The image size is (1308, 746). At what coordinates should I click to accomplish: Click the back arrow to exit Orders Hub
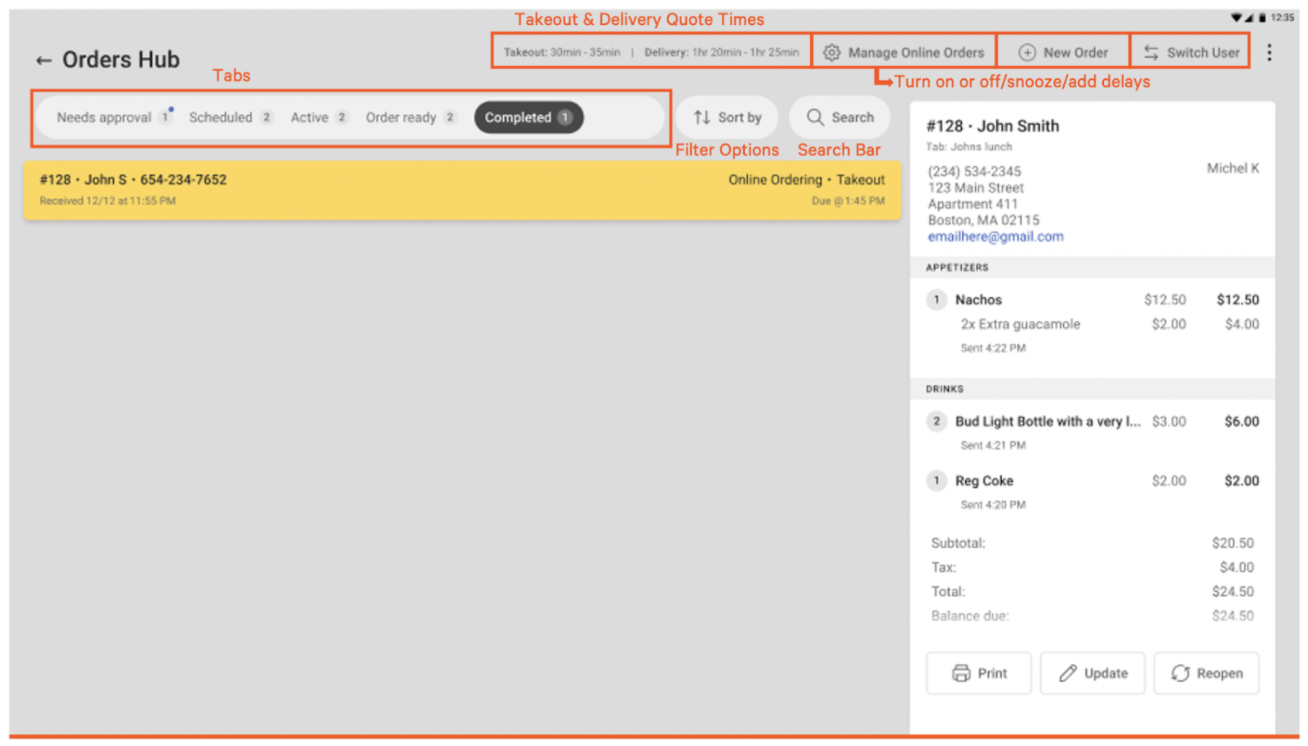(x=42, y=60)
